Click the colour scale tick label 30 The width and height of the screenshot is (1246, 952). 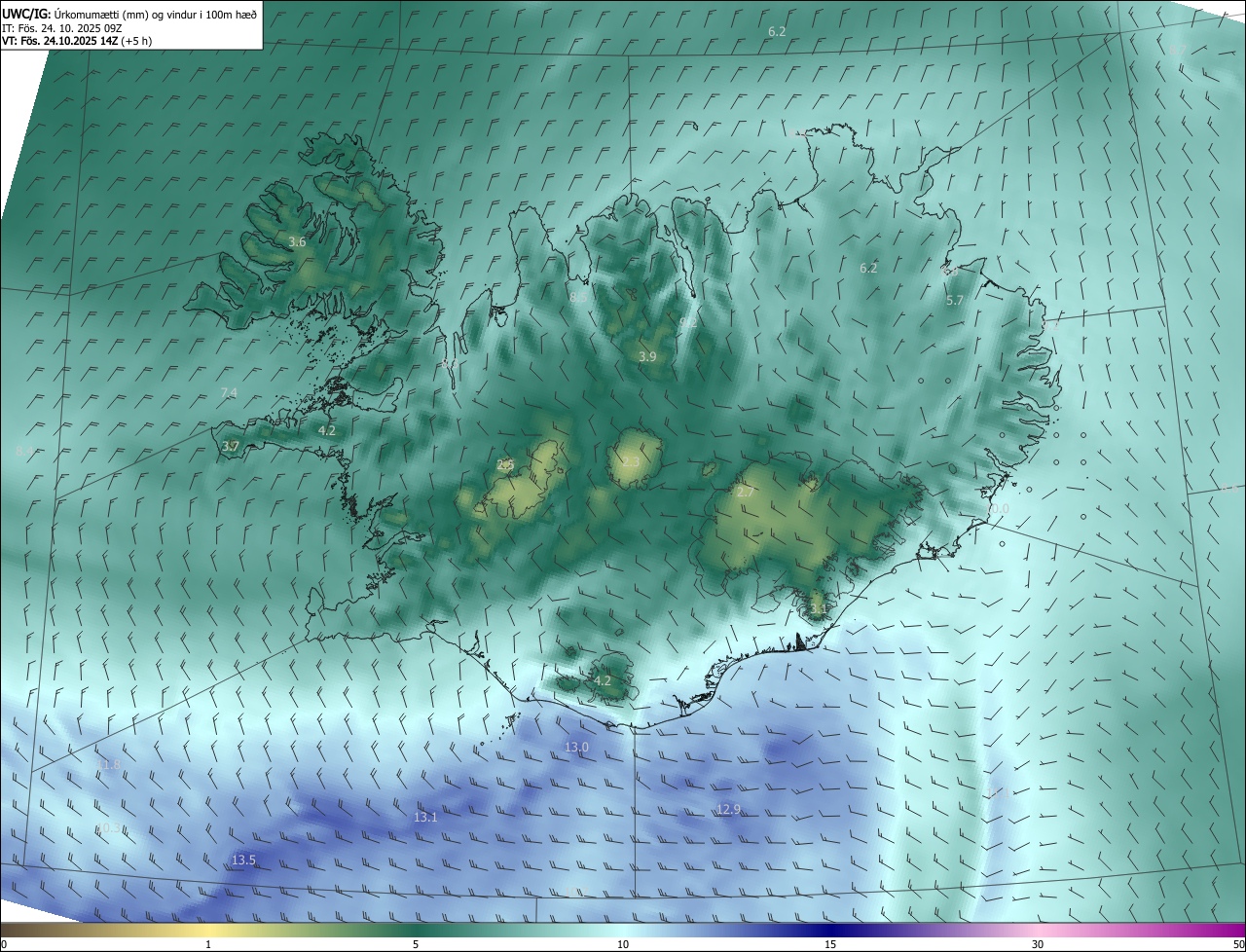1038,944
